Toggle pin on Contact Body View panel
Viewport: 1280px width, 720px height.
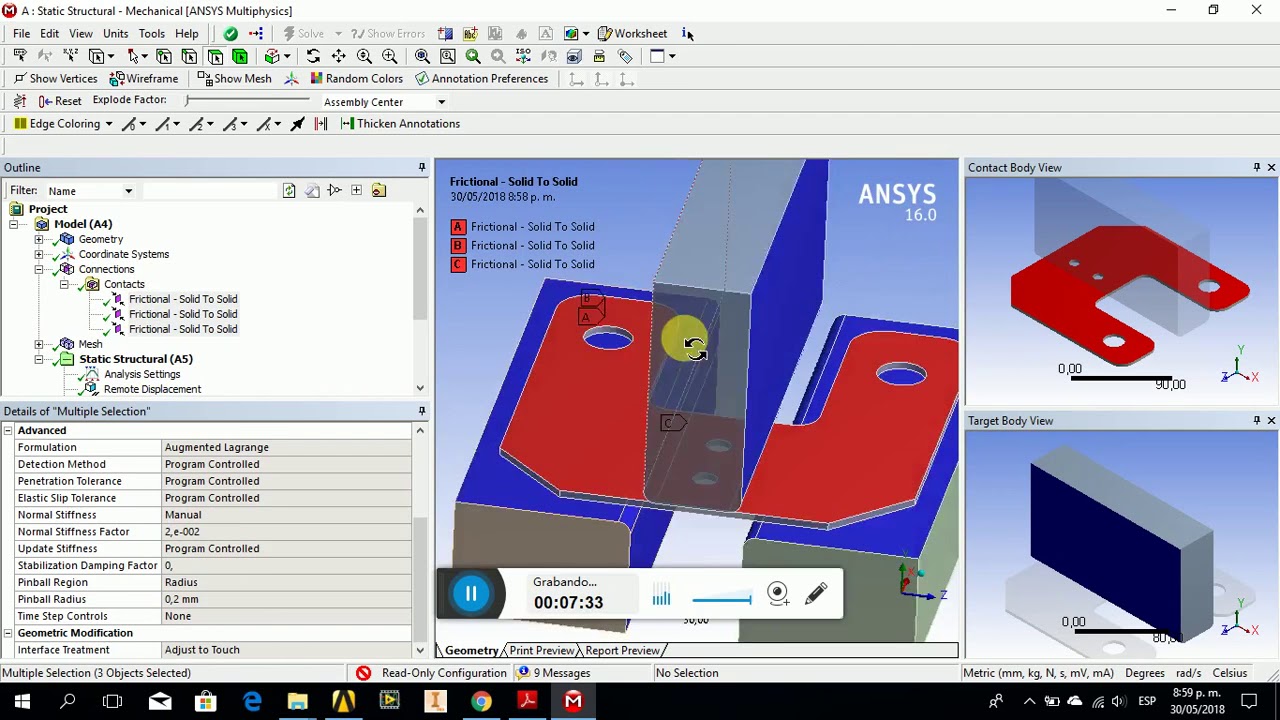pyautogui.click(x=1257, y=167)
